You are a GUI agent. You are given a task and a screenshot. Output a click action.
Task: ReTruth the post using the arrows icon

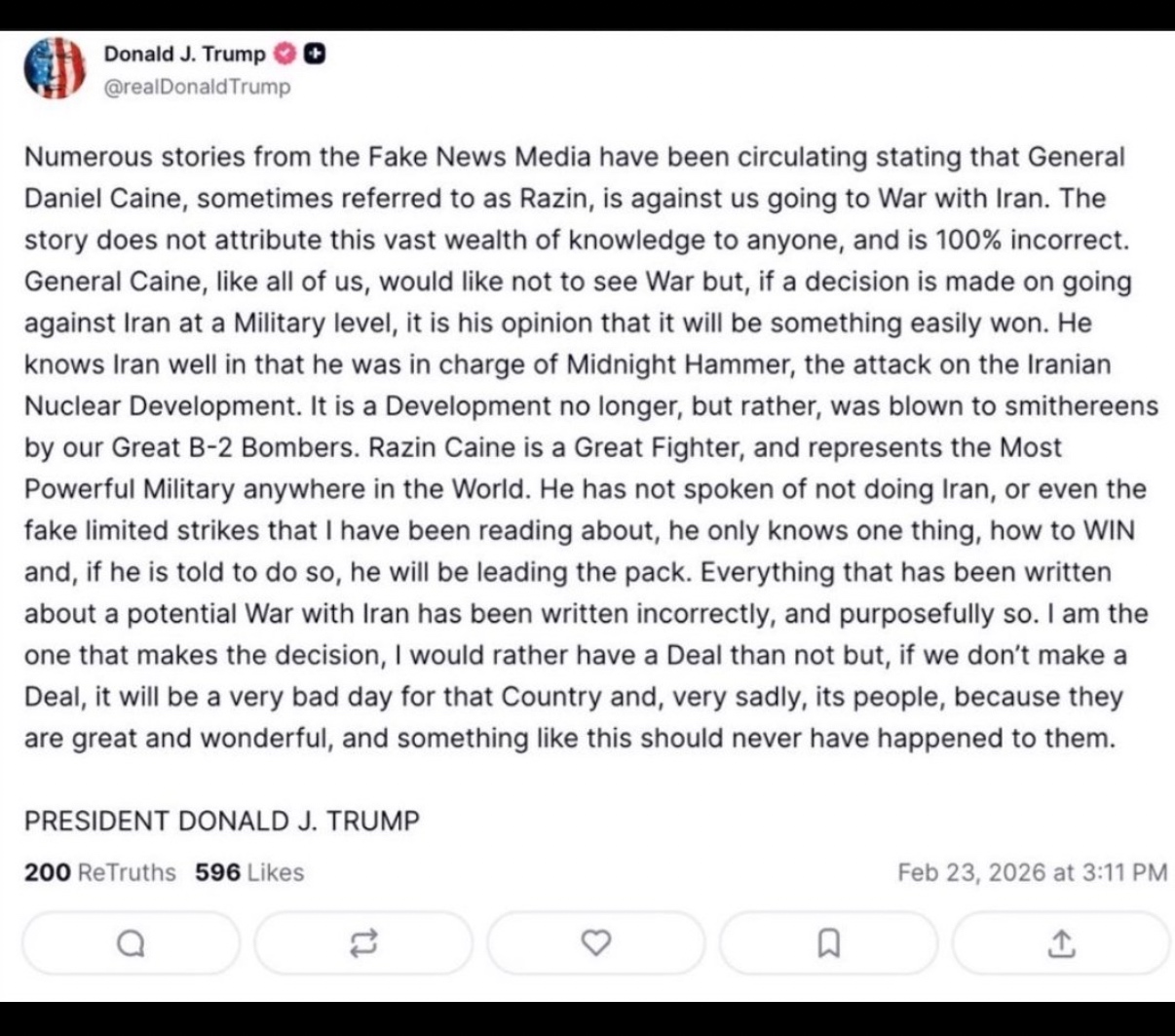pyautogui.click(x=362, y=942)
